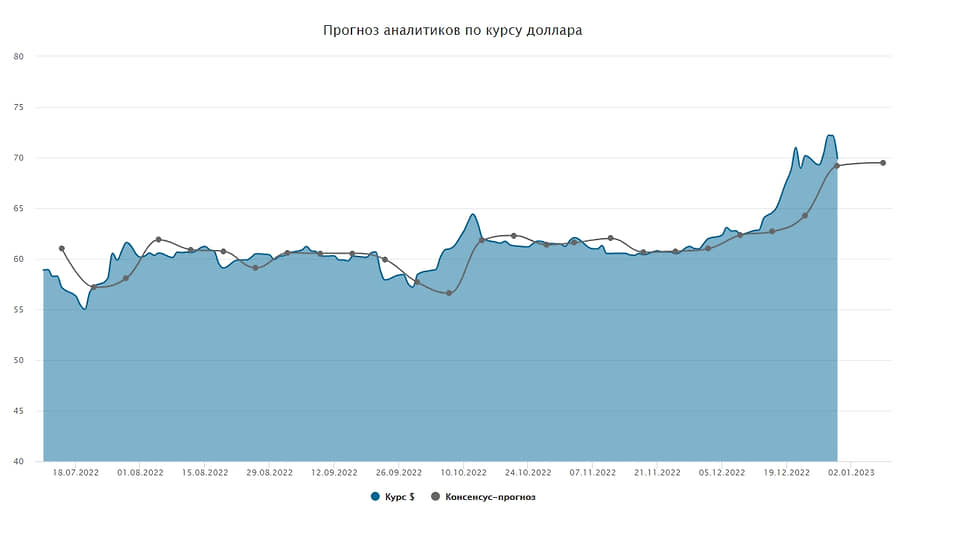Click the x-axis label 24.10.2022
Viewport: 968px width, 544px height.
pos(528,473)
